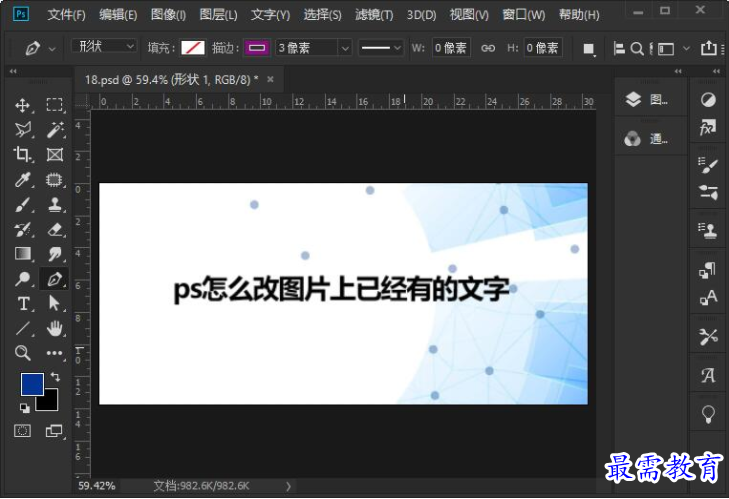Open the 图层(L) menu
This screenshot has height=499, width=729.
pos(219,15)
